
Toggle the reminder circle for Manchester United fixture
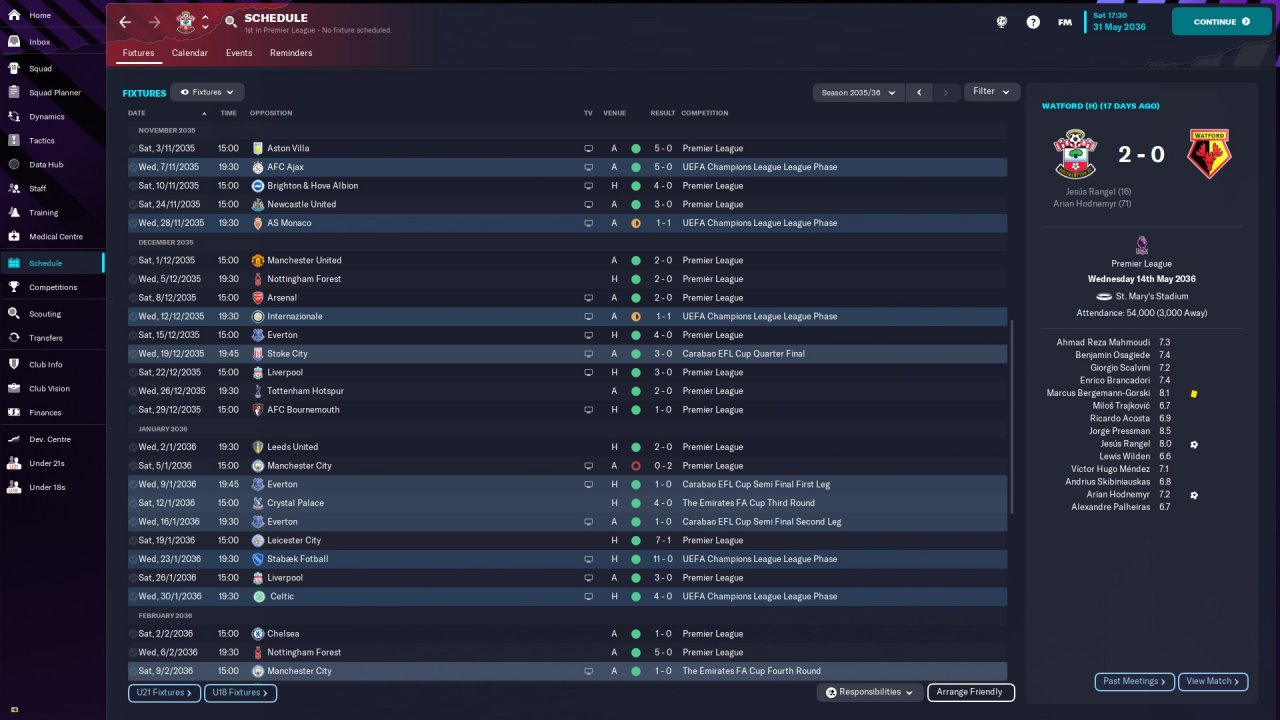(133, 261)
